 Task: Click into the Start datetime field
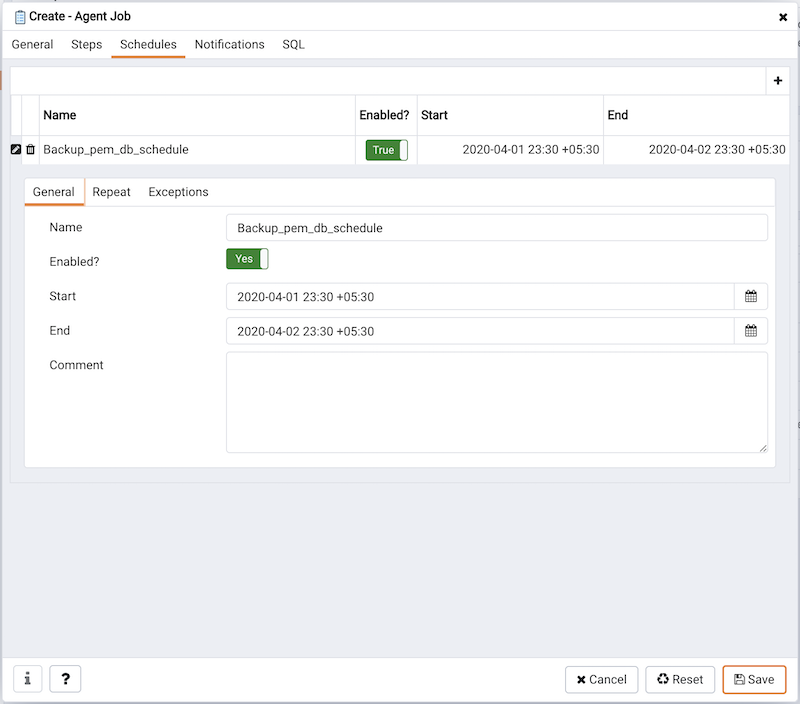coord(480,296)
